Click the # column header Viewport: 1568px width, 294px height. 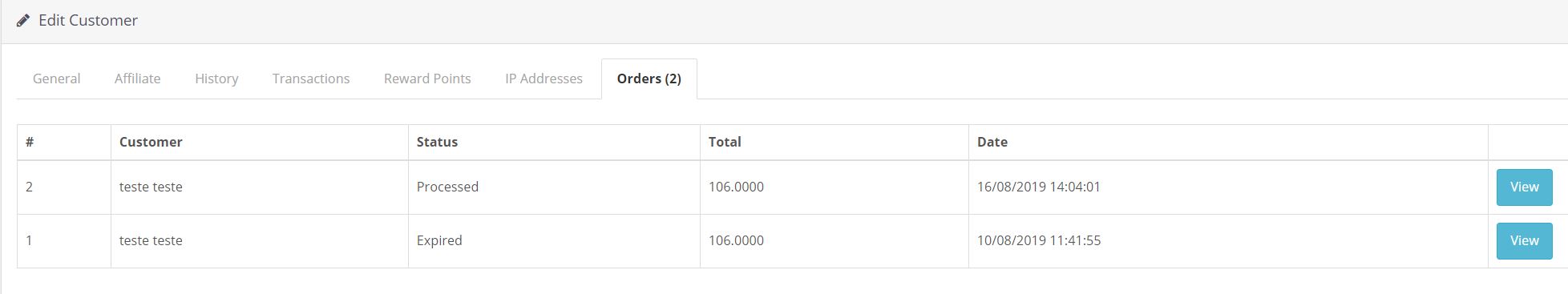(30, 142)
